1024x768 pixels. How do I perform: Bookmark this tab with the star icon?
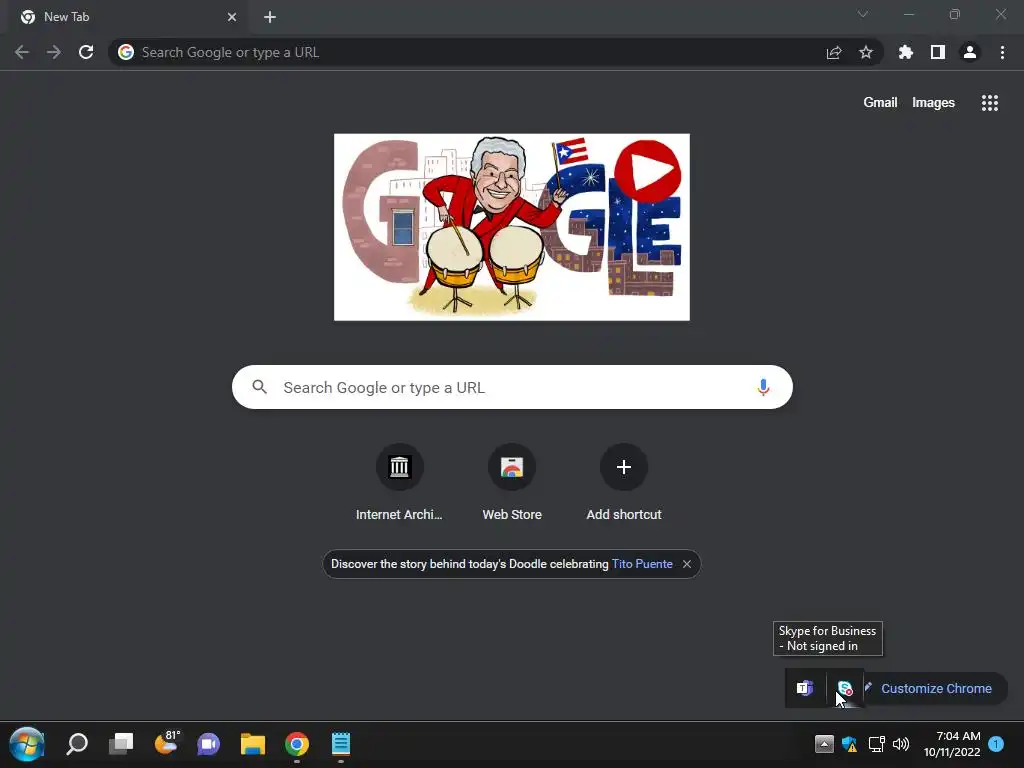[x=866, y=52]
